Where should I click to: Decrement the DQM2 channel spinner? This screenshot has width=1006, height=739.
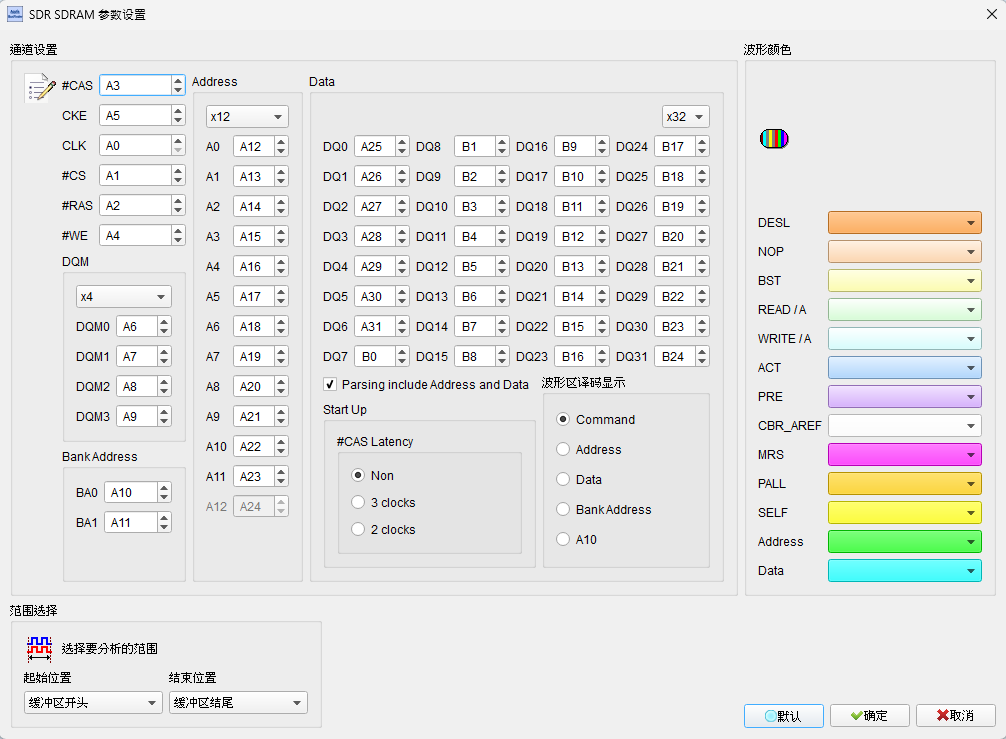click(164, 391)
